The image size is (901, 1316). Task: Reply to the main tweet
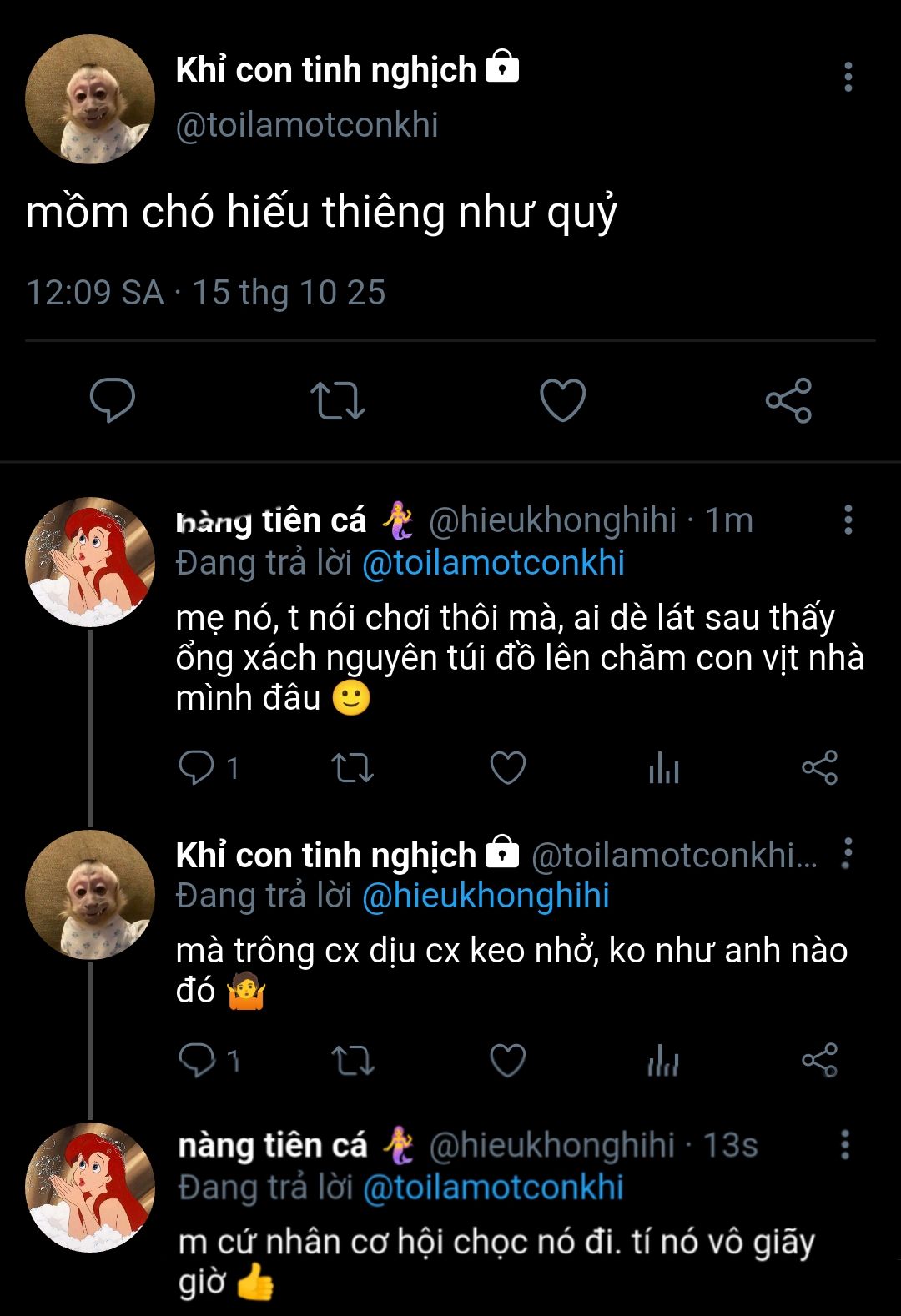pos(113,400)
